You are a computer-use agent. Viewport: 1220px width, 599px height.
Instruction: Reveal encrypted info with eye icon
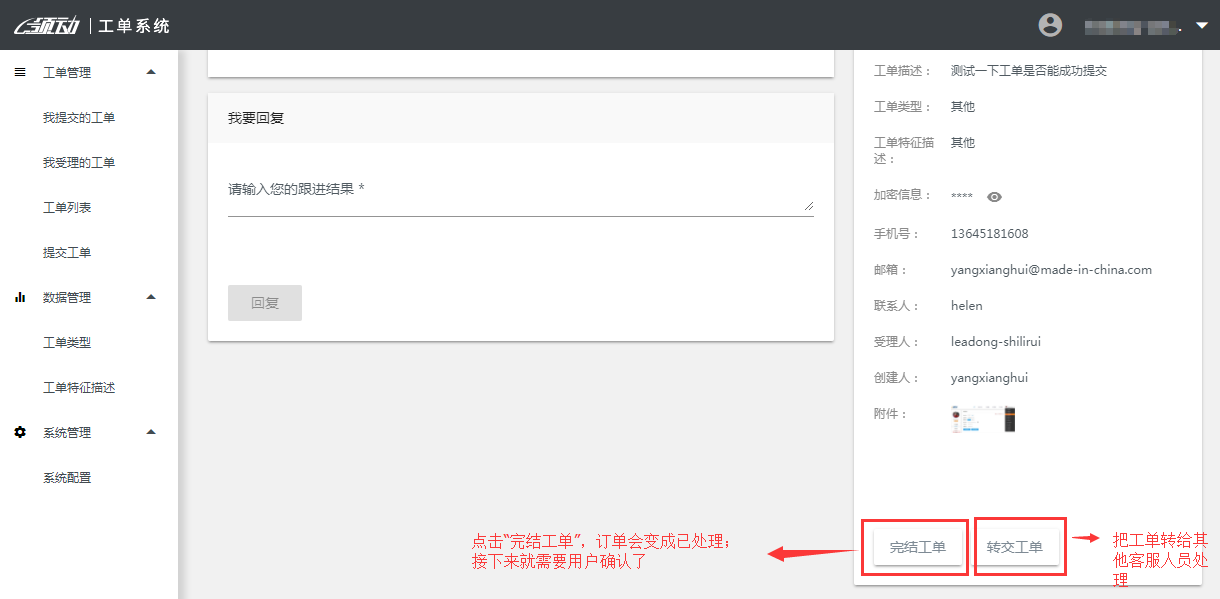pyautogui.click(x=994, y=197)
